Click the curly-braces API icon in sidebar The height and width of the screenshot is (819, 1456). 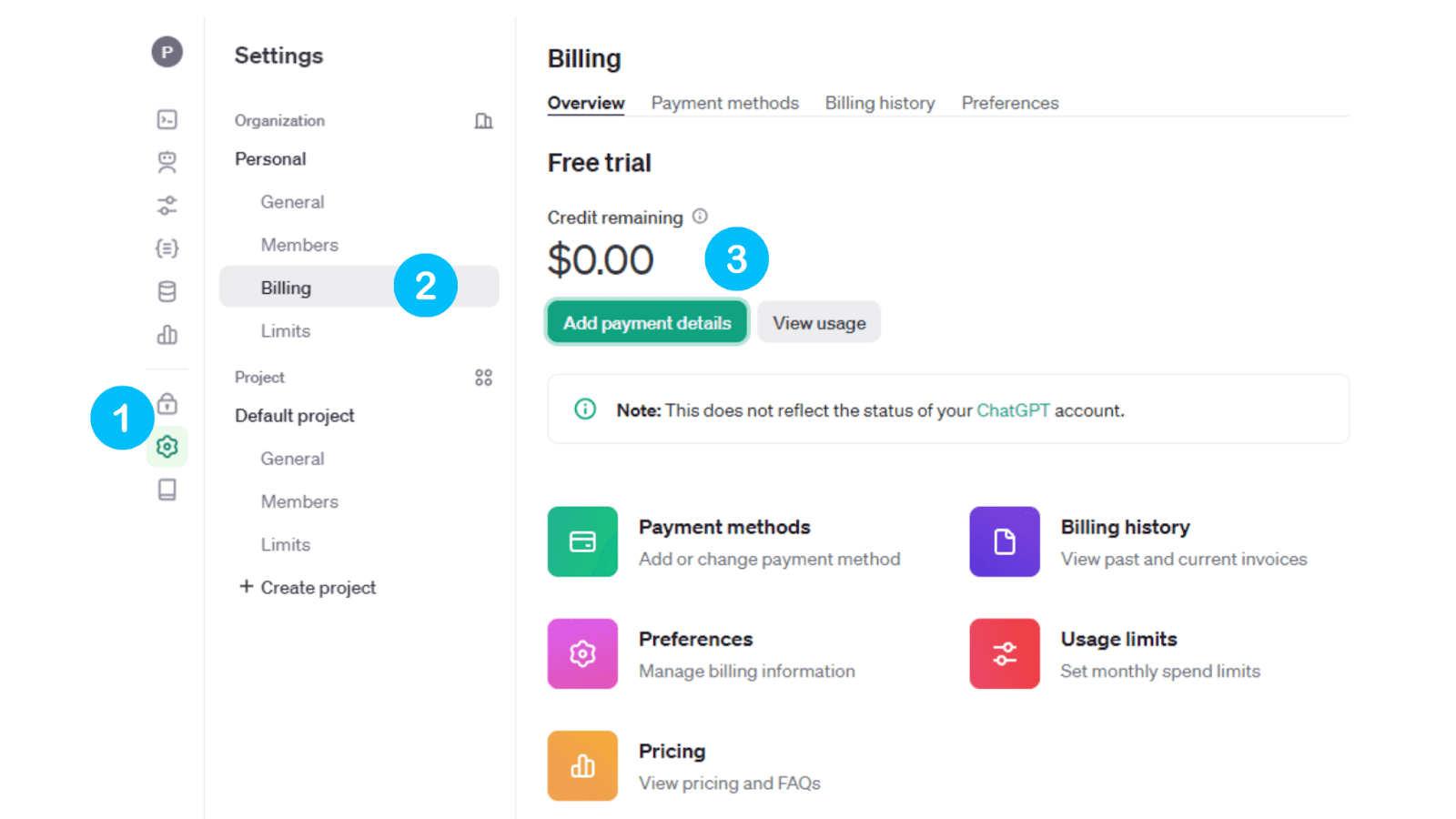pyautogui.click(x=167, y=248)
